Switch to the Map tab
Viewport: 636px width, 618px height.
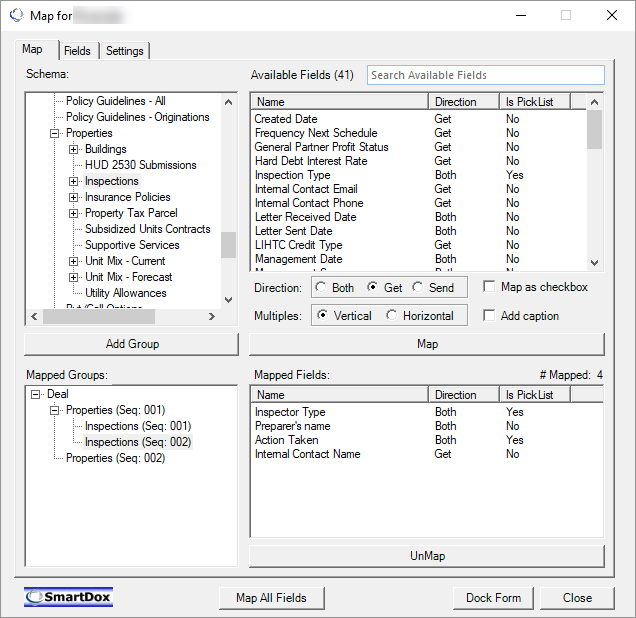point(36,49)
